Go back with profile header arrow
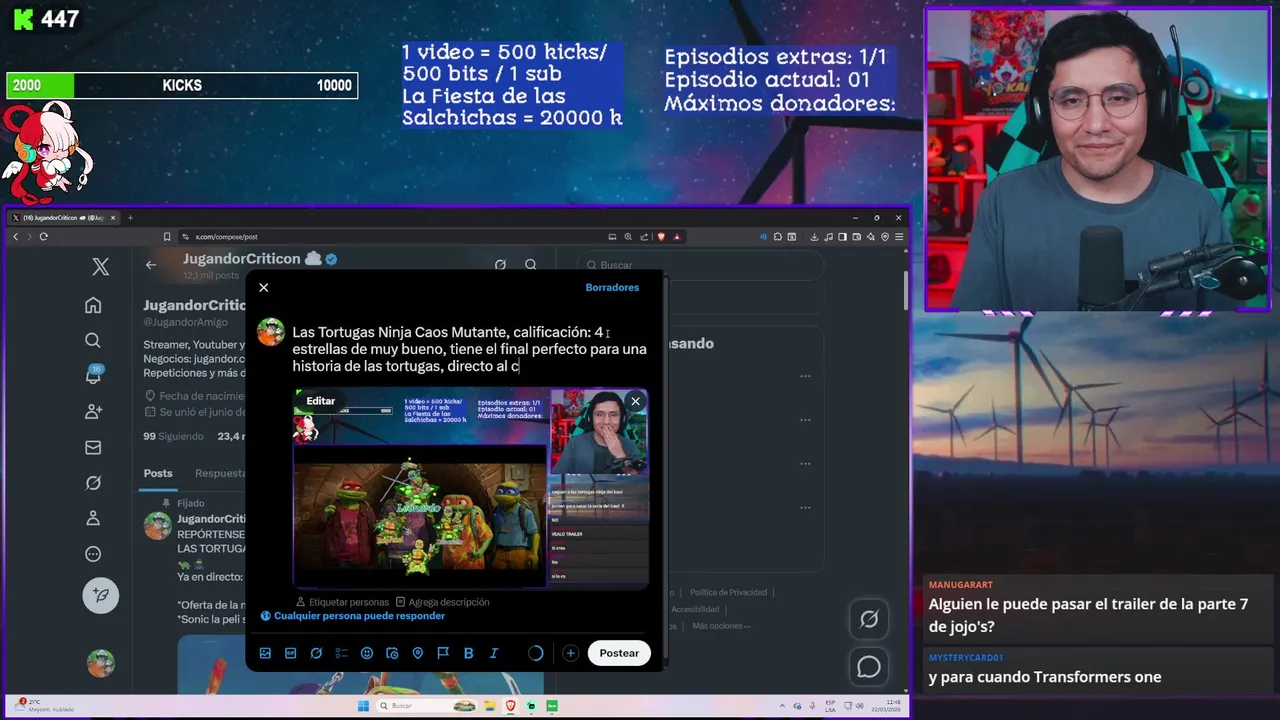 tap(151, 265)
